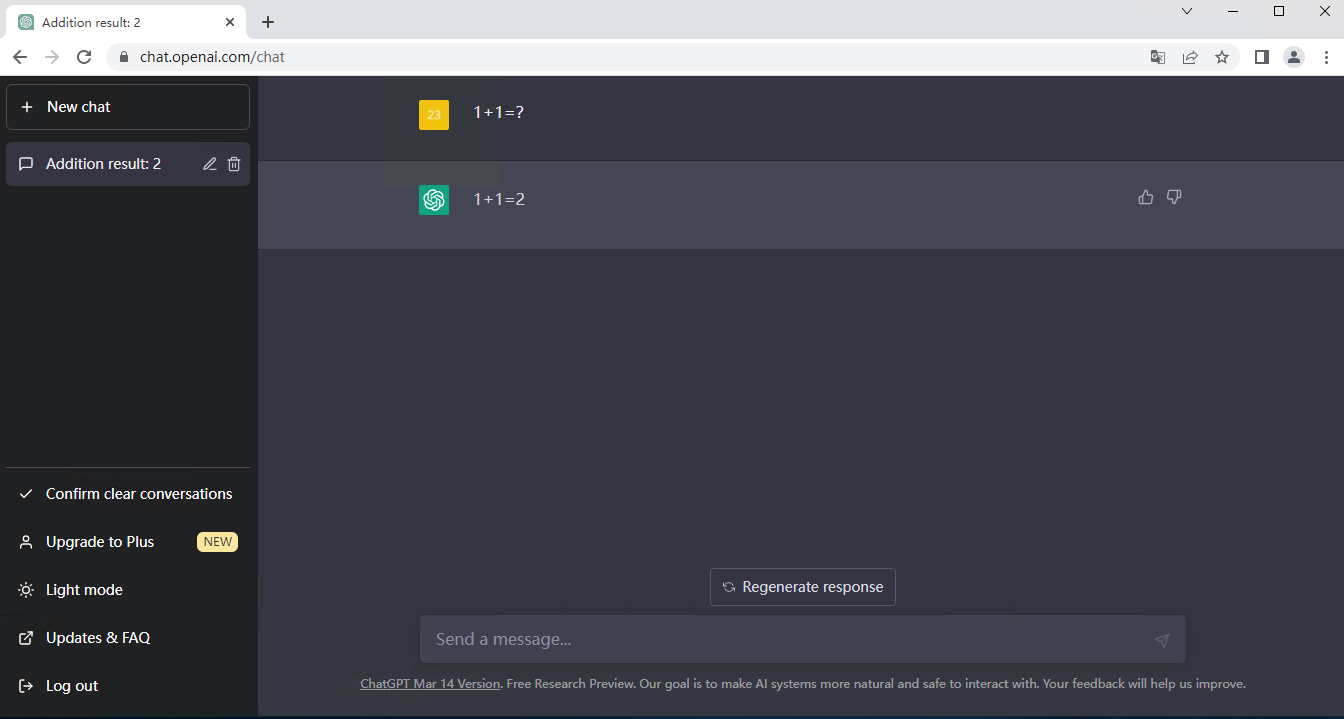This screenshot has width=1344, height=719.
Task: Click the thumbs up icon on response
Action: [x=1146, y=197]
